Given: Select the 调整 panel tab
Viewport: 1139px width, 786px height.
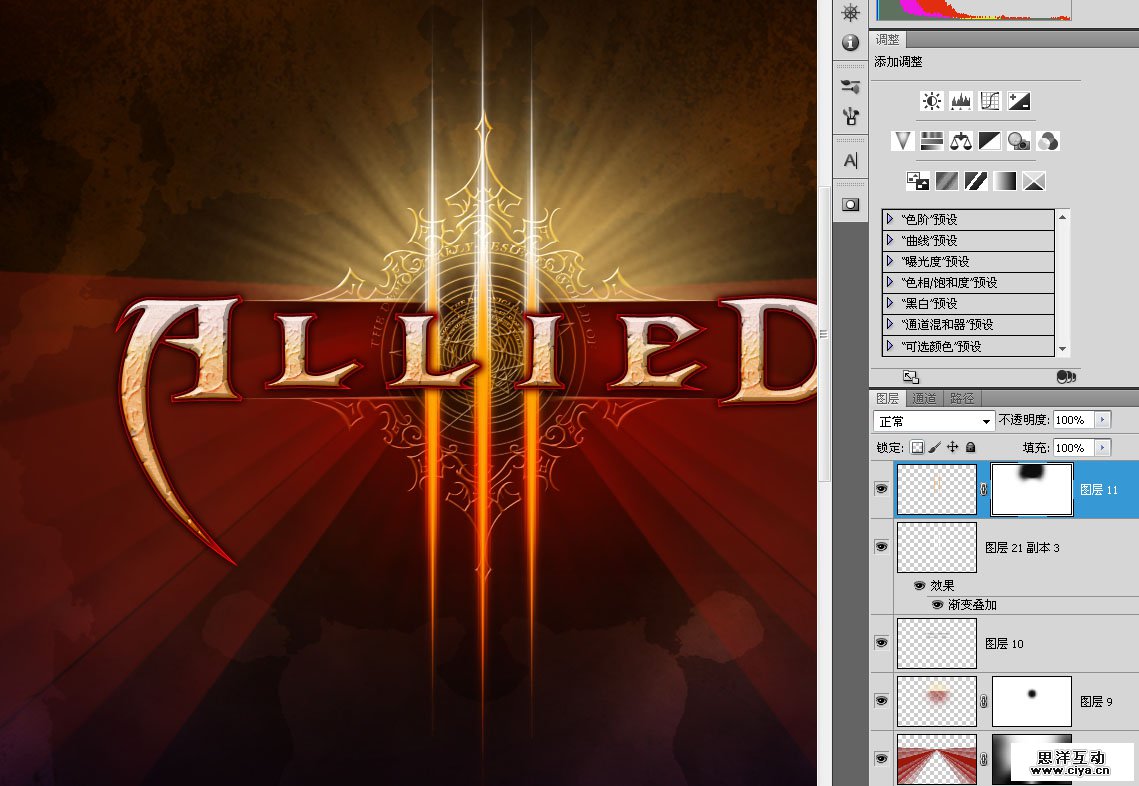Looking at the screenshot, I should (x=888, y=39).
